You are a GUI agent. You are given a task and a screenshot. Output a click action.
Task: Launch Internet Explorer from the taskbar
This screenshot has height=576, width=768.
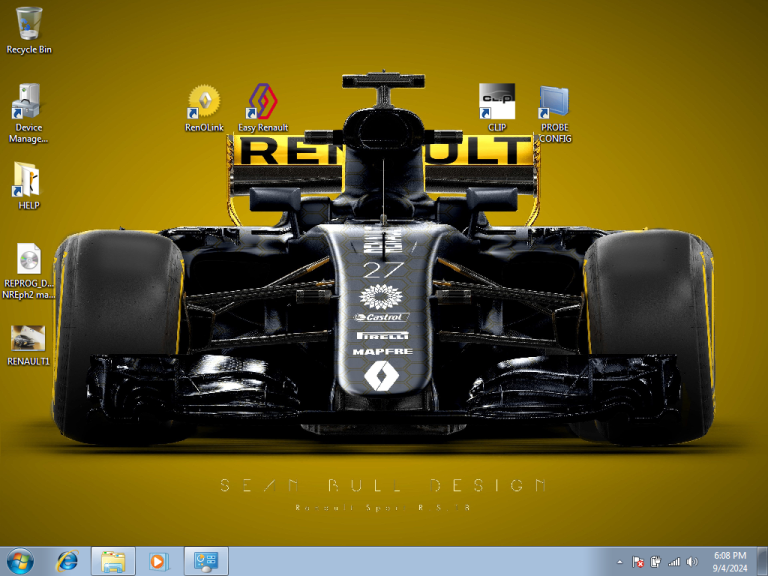67,561
